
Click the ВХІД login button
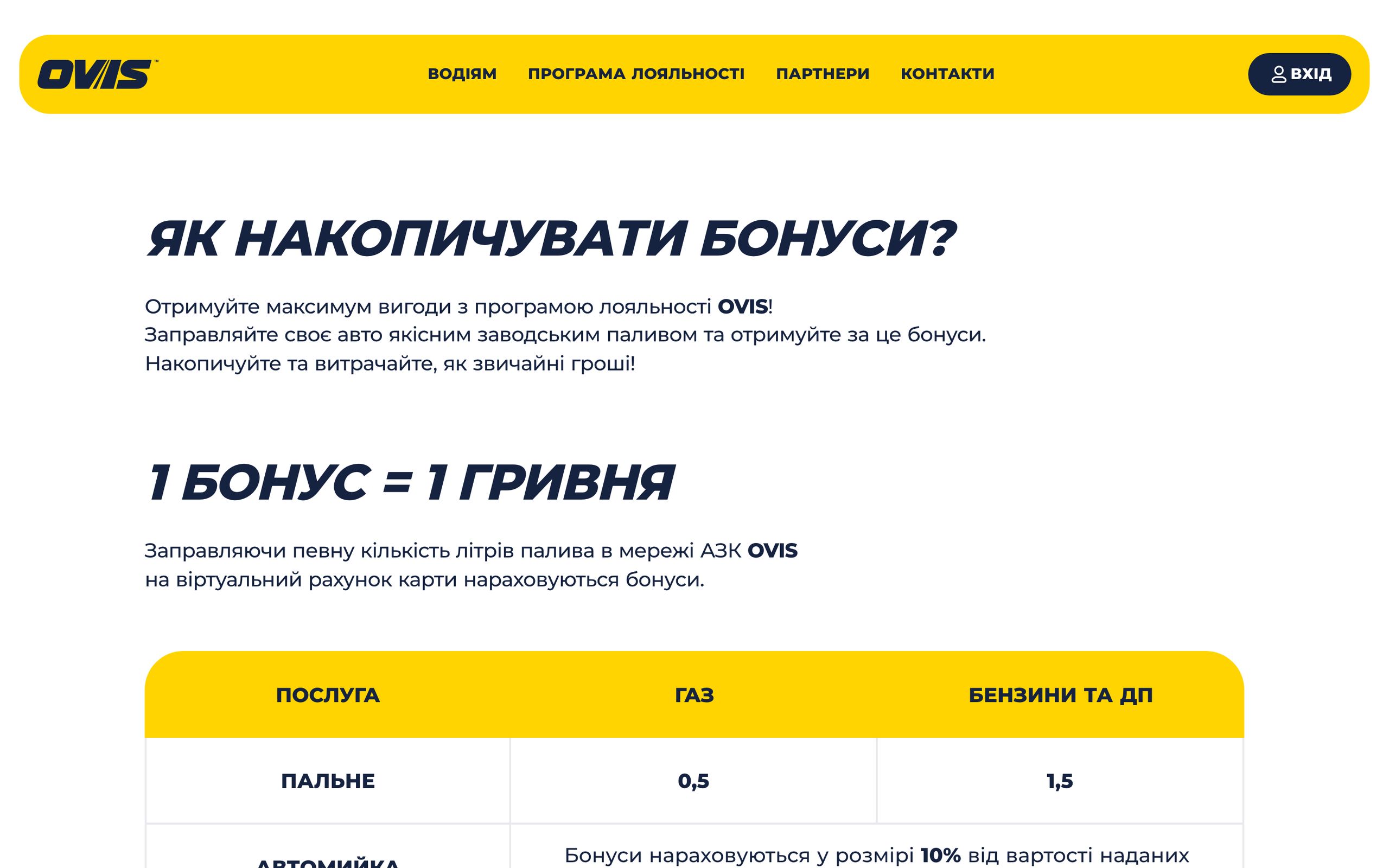point(1299,74)
